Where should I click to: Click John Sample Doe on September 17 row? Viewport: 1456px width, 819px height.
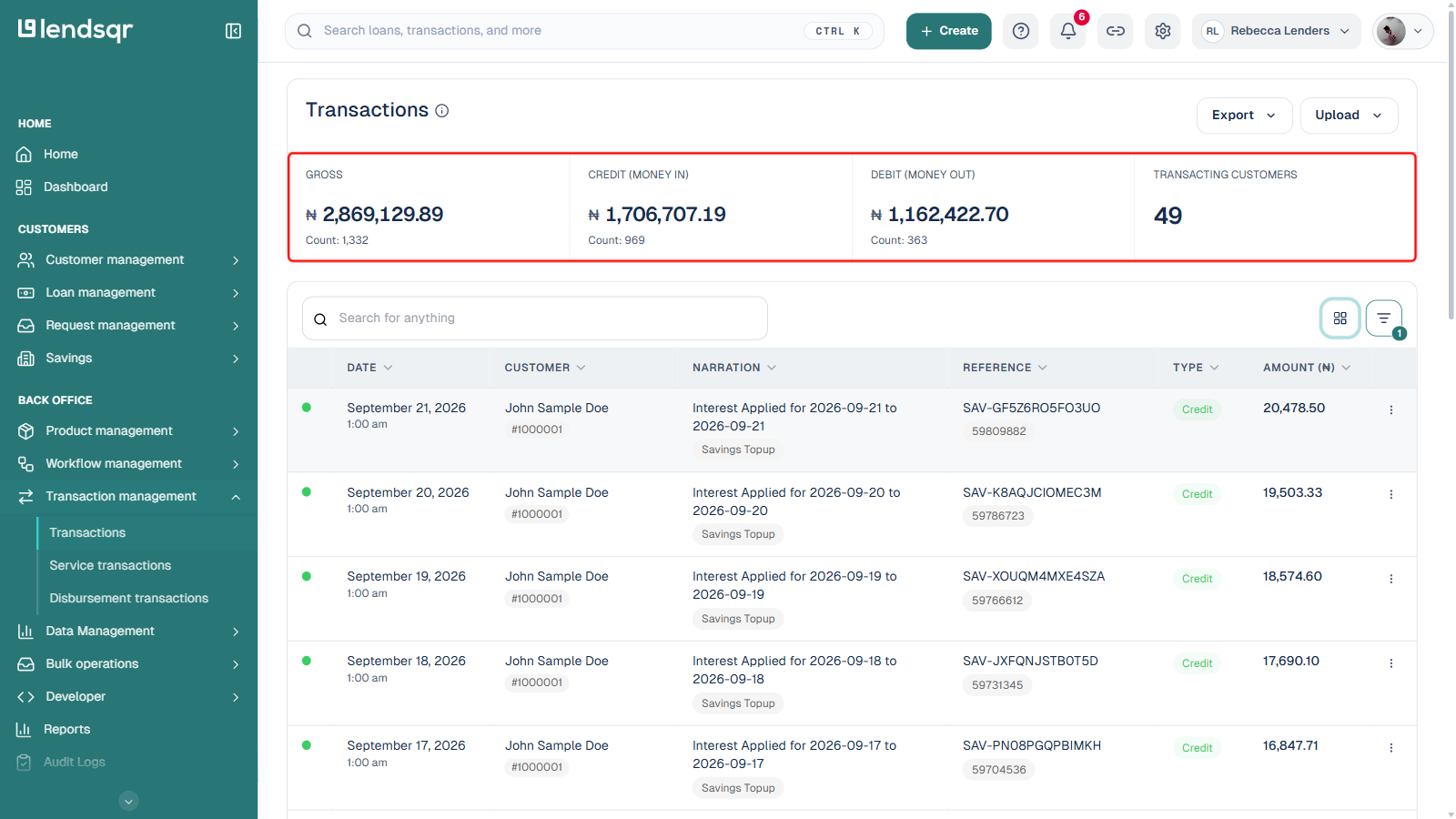[557, 745]
